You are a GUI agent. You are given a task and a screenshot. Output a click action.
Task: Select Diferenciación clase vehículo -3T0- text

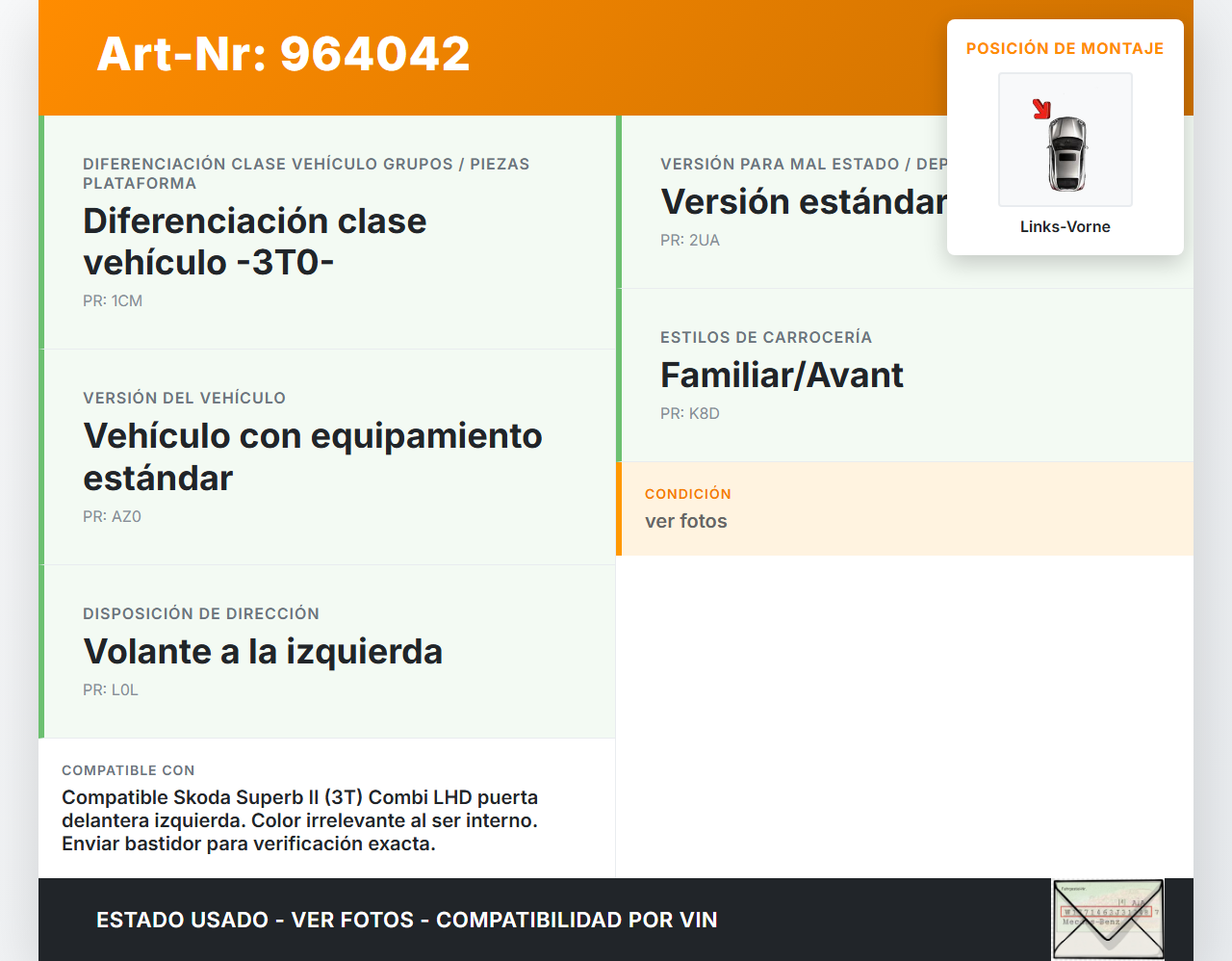tap(255, 242)
